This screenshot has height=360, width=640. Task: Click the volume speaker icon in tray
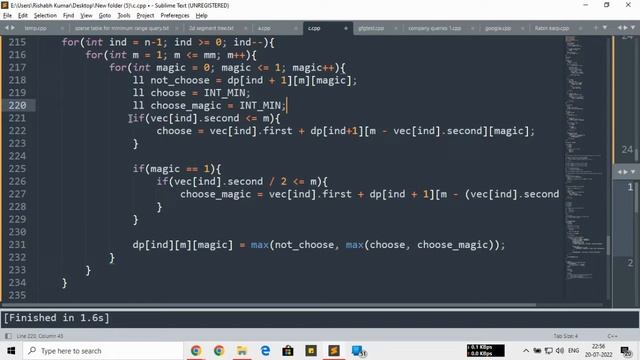(560, 351)
